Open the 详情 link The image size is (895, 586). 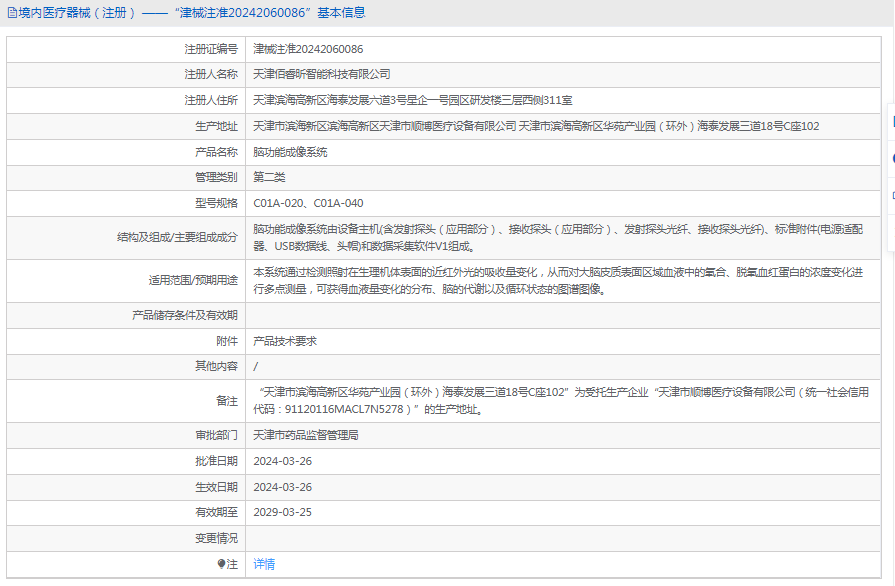coord(264,564)
